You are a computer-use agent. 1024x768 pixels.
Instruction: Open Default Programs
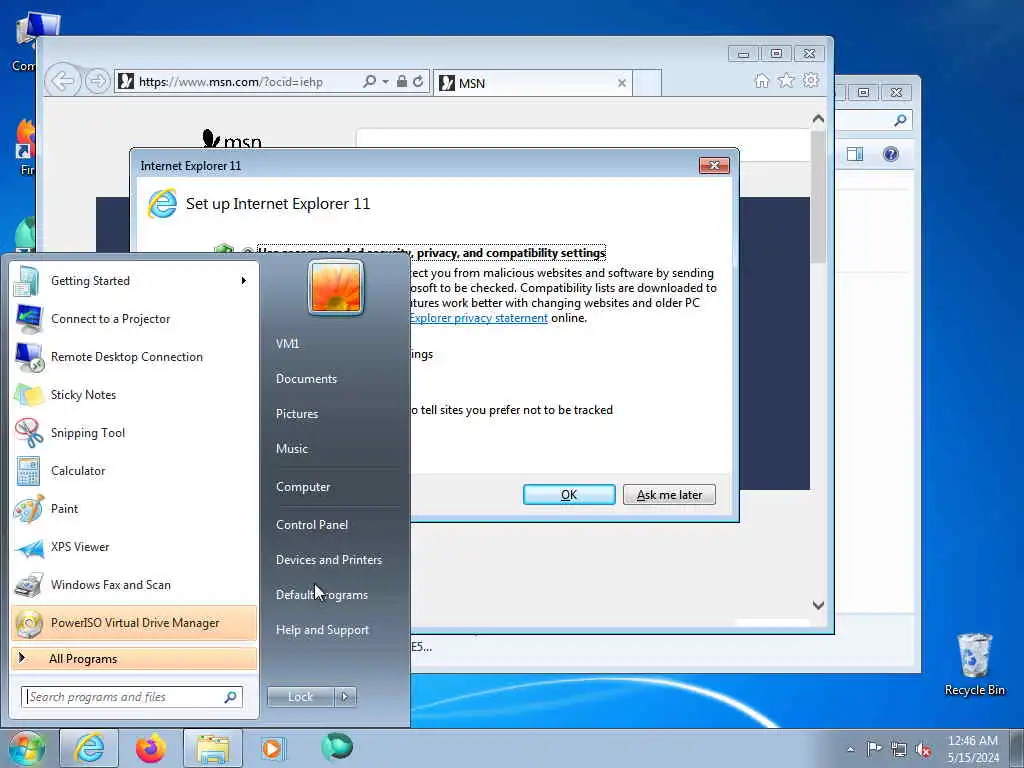(322, 595)
